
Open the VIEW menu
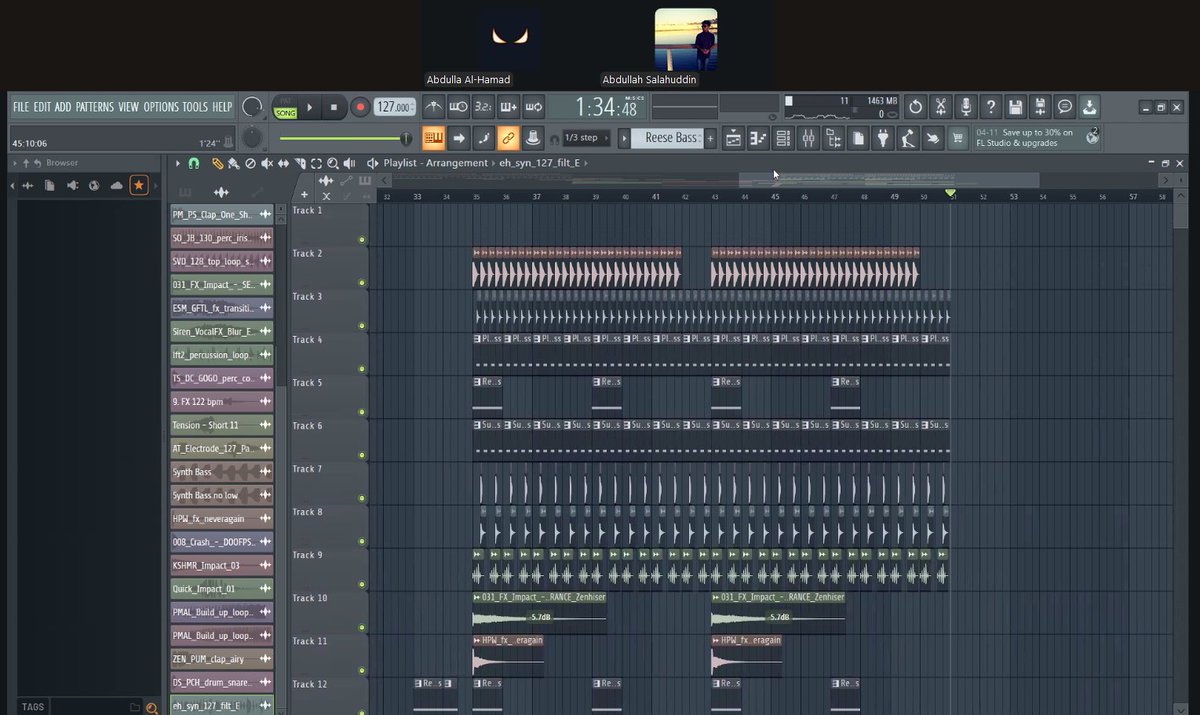(x=129, y=107)
